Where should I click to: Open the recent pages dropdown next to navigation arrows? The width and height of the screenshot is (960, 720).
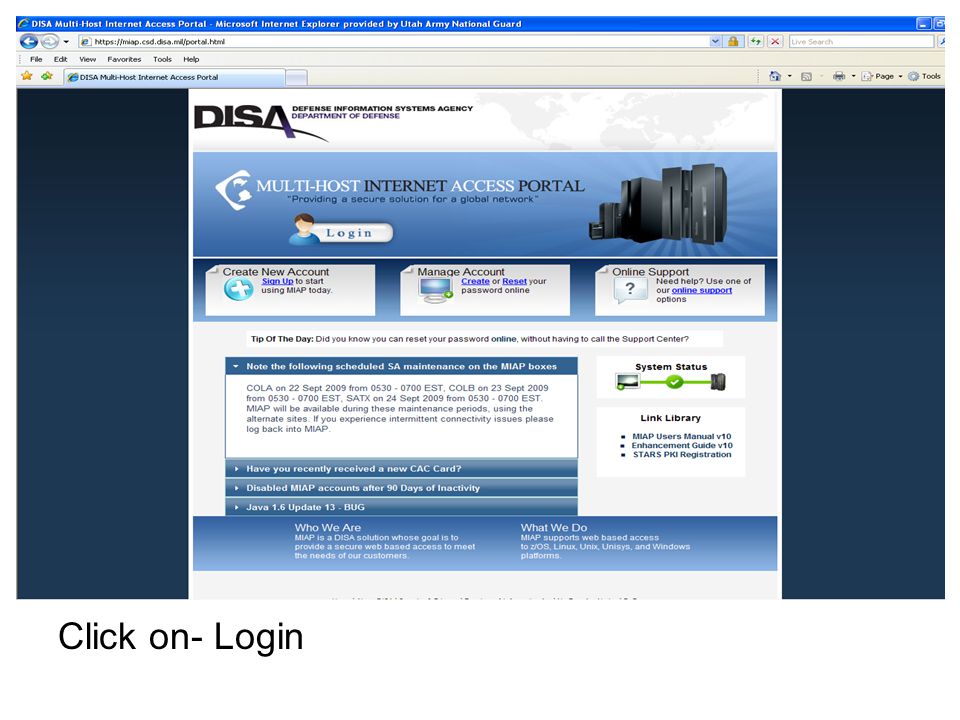(x=66, y=42)
